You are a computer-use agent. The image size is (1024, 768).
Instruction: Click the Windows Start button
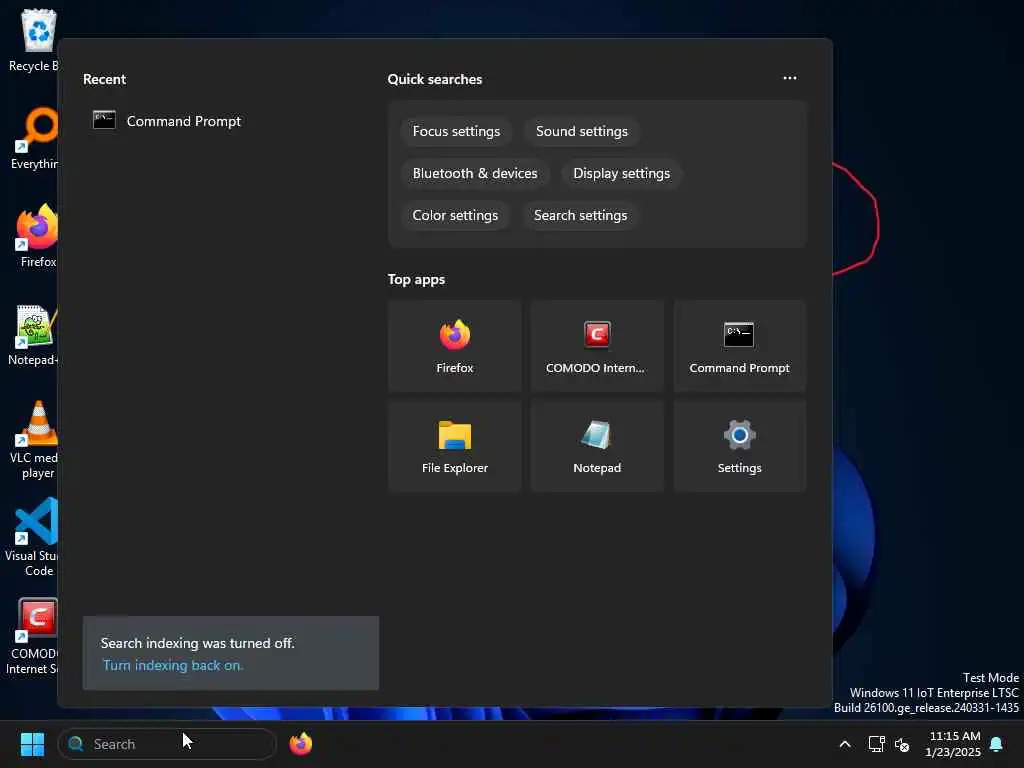click(32, 744)
